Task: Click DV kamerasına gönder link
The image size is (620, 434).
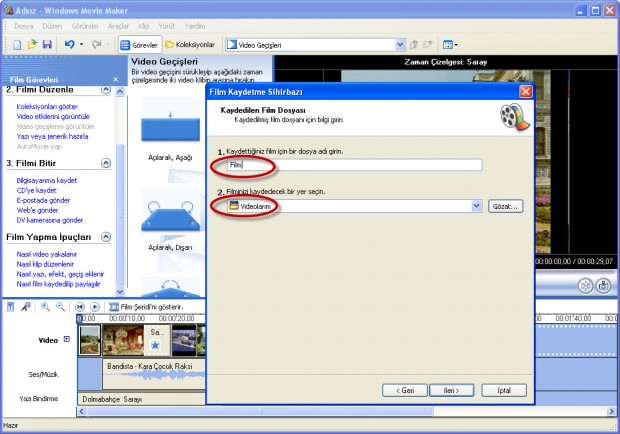Action: click(x=50, y=220)
